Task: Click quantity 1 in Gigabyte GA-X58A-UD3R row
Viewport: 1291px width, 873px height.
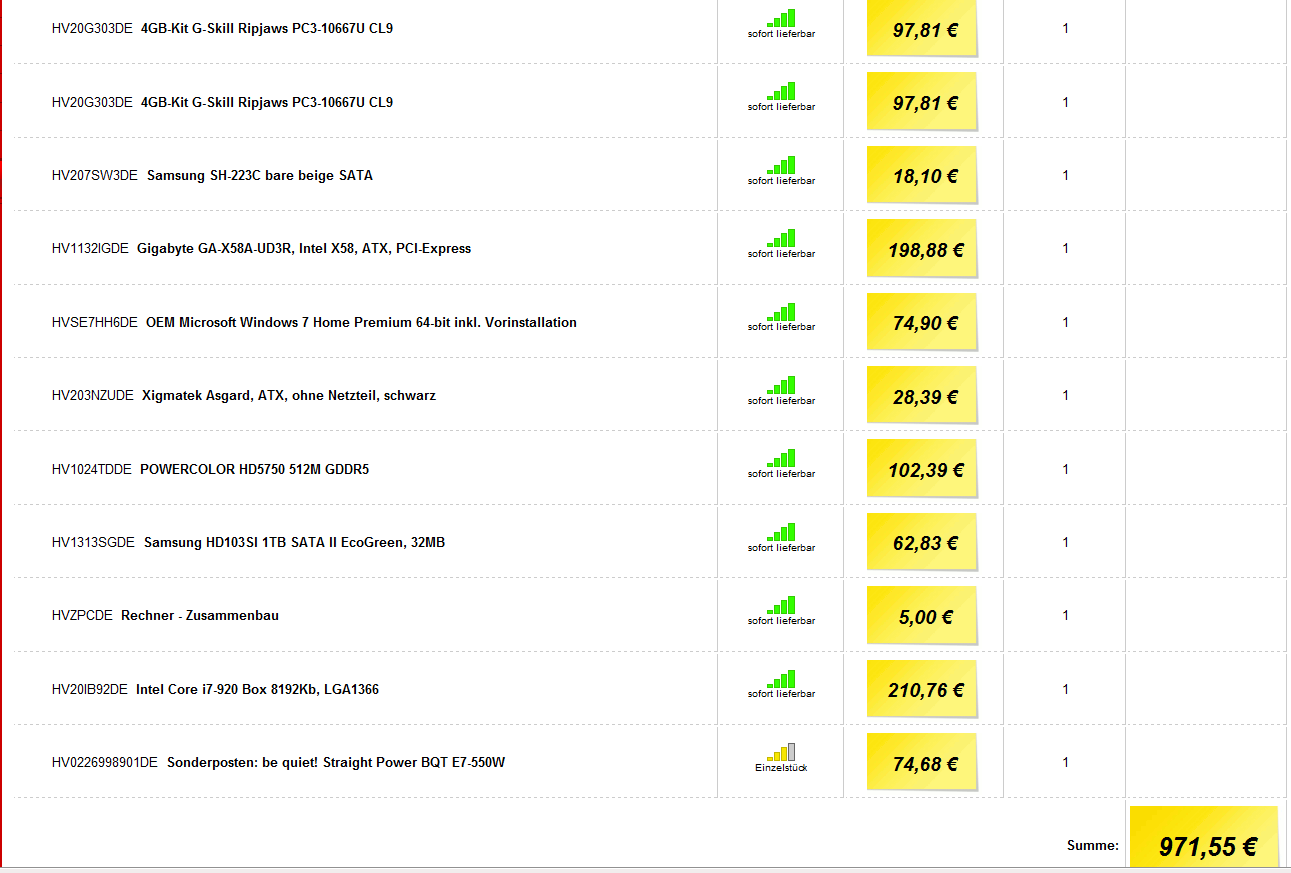Action: click(1065, 248)
